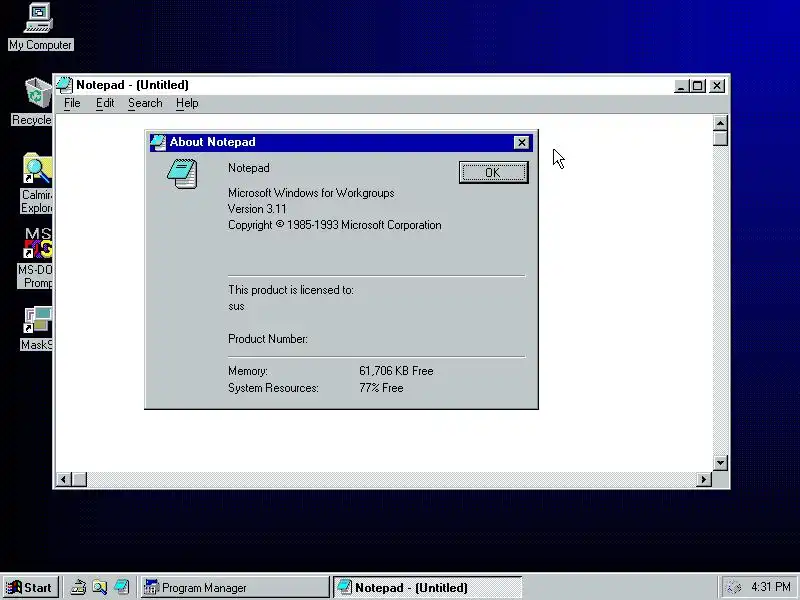This screenshot has height=600, width=800.
Task: Click 'Product Number:' label
Action: point(268,339)
